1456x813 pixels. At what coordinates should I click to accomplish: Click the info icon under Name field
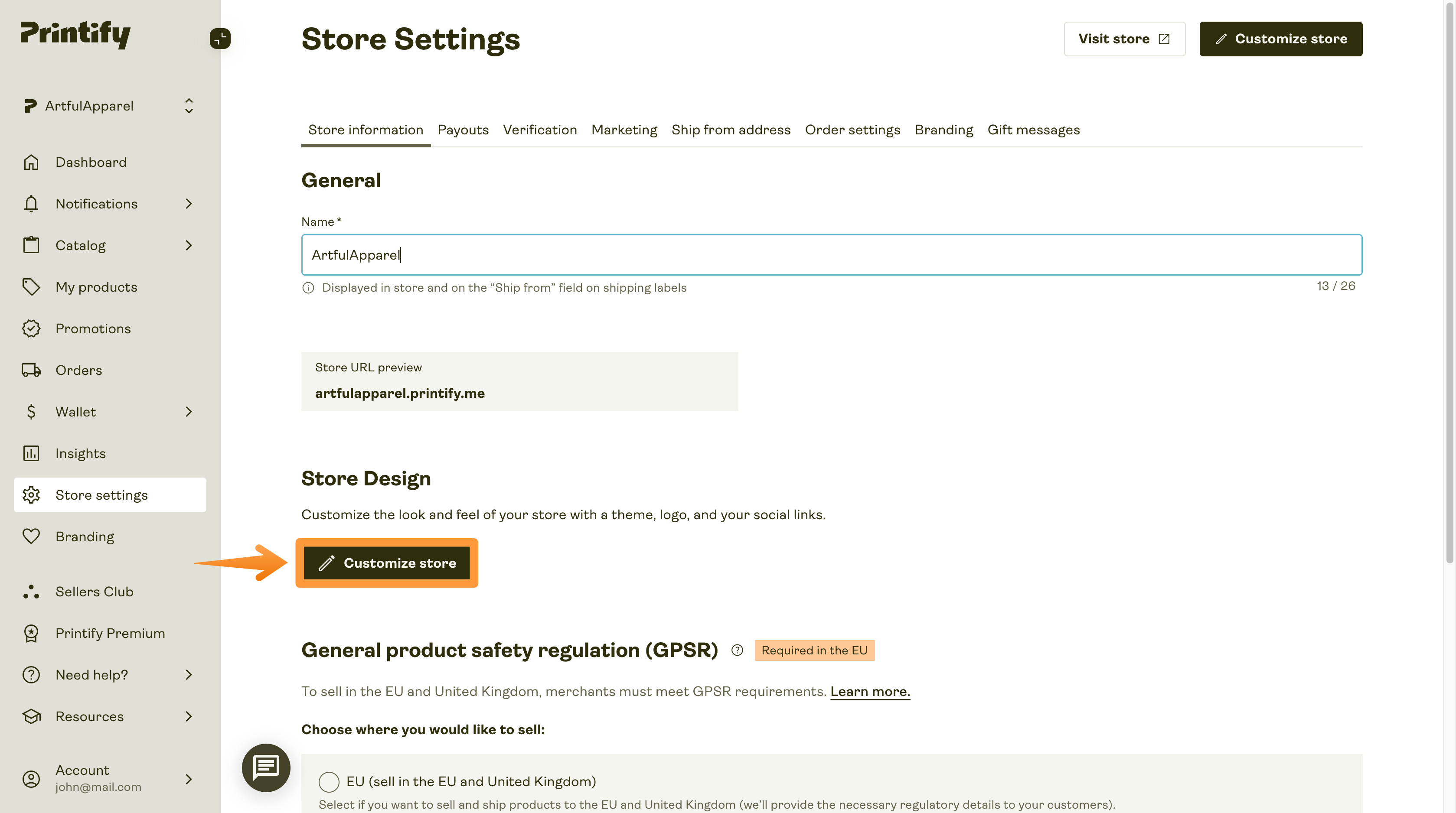tap(308, 288)
